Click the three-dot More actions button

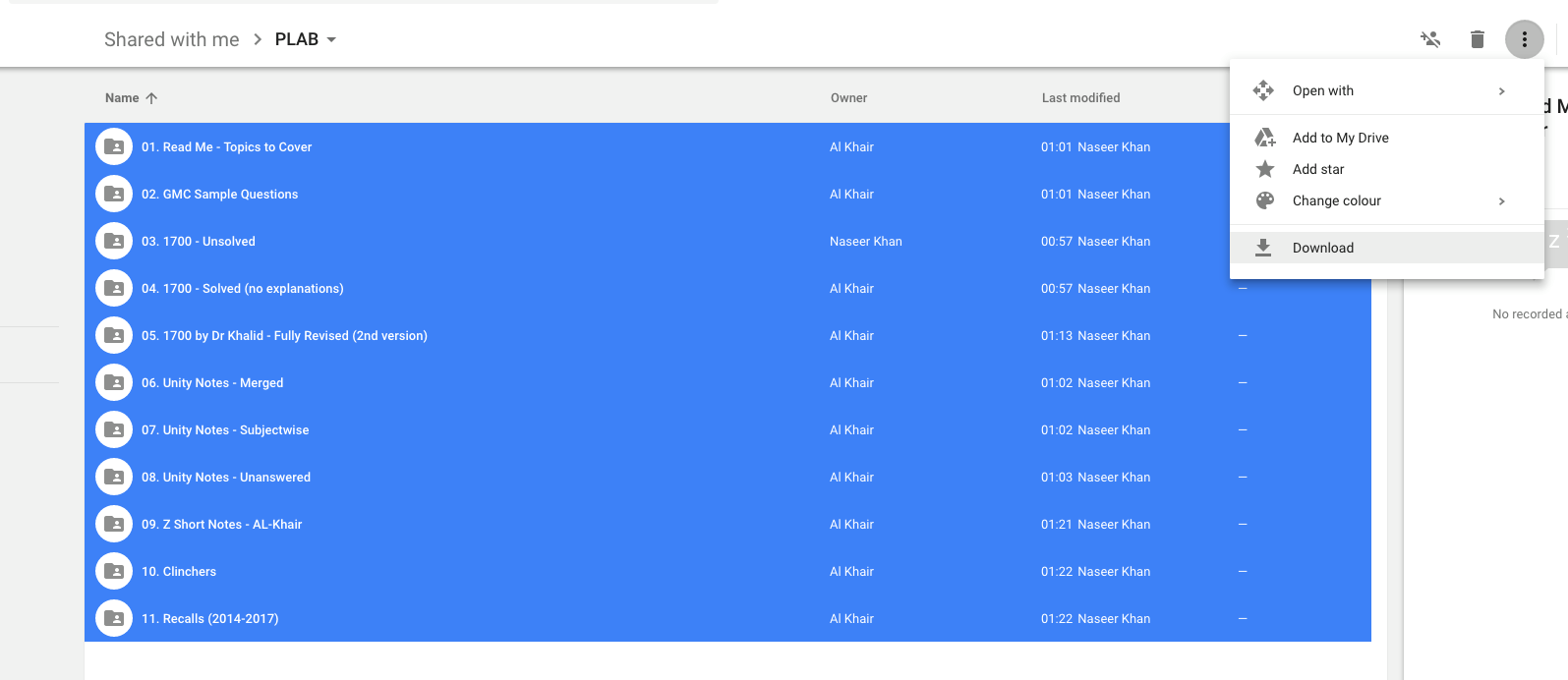[1524, 39]
